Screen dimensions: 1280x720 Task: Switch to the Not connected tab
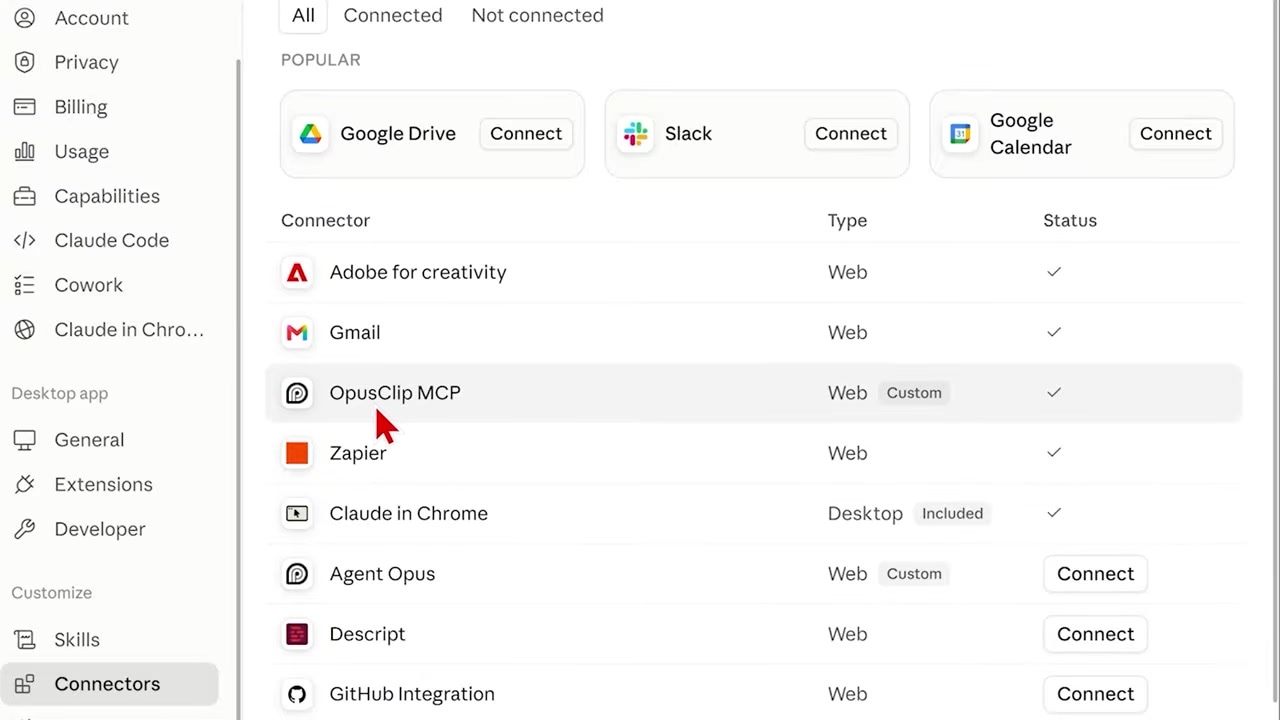tap(537, 15)
